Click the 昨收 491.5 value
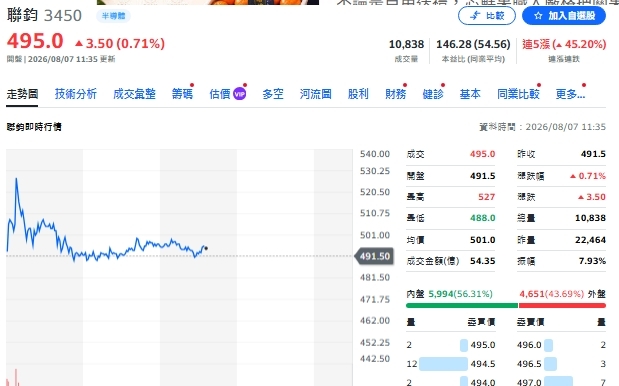 [593, 154]
